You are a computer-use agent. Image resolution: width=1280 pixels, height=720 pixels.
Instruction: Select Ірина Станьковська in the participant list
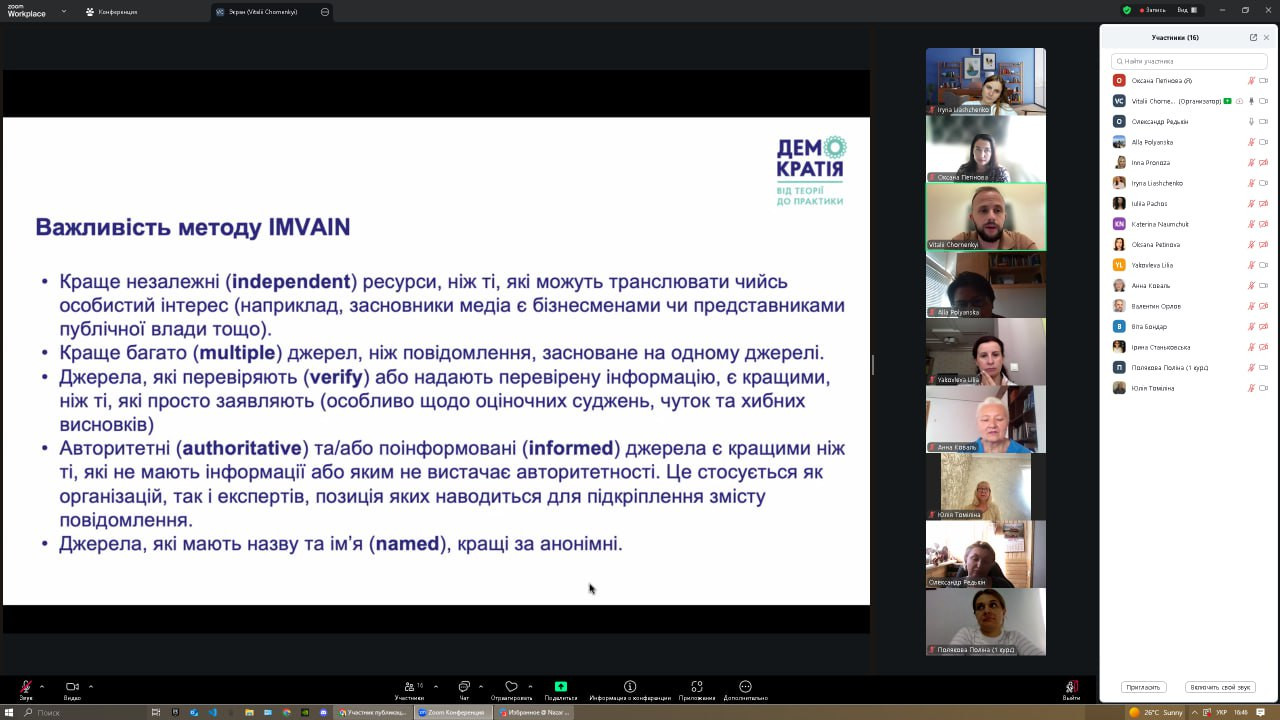point(1190,347)
